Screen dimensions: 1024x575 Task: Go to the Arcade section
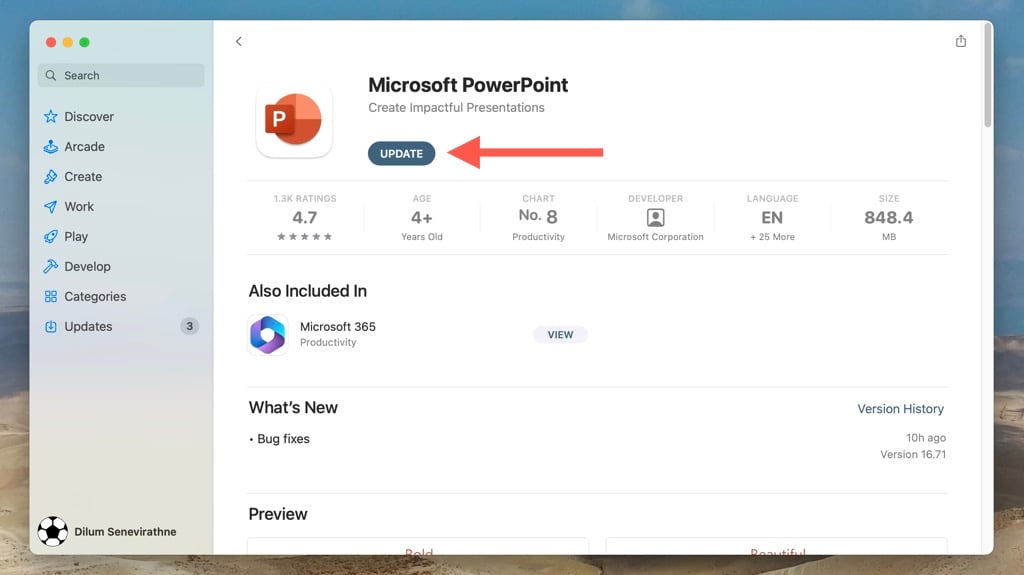[84, 147]
